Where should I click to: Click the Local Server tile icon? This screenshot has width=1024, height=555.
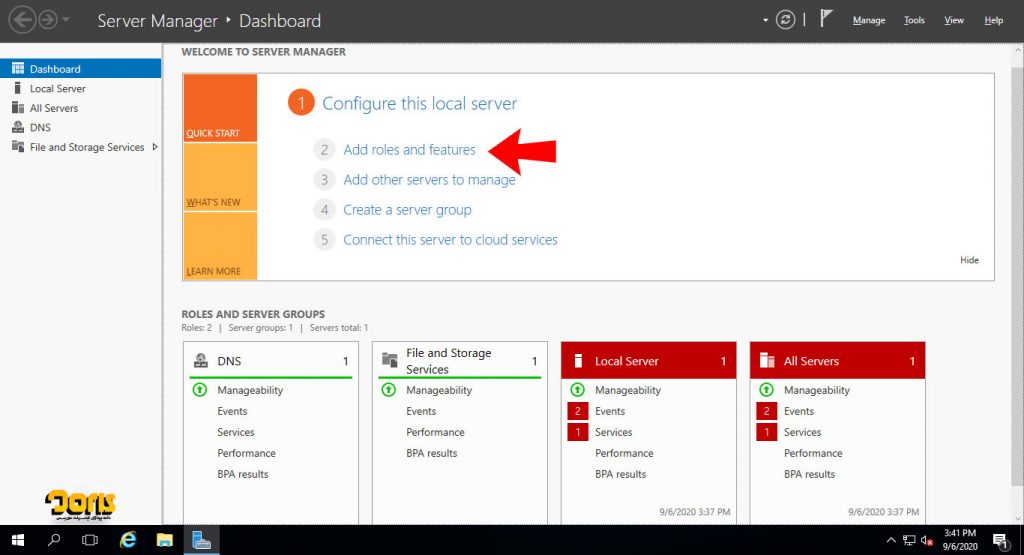577,361
